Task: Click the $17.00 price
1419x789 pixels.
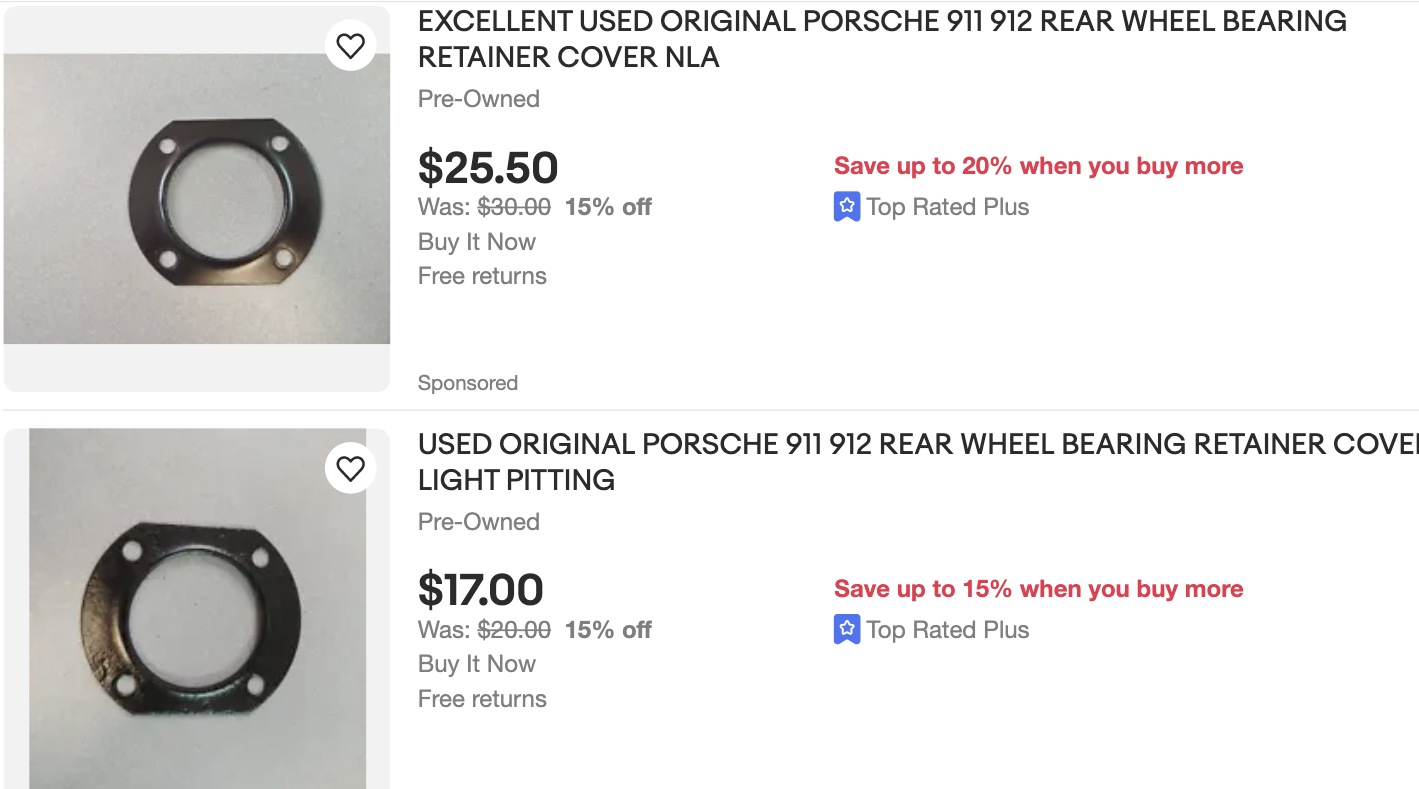Action: pyautogui.click(x=481, y=590)
